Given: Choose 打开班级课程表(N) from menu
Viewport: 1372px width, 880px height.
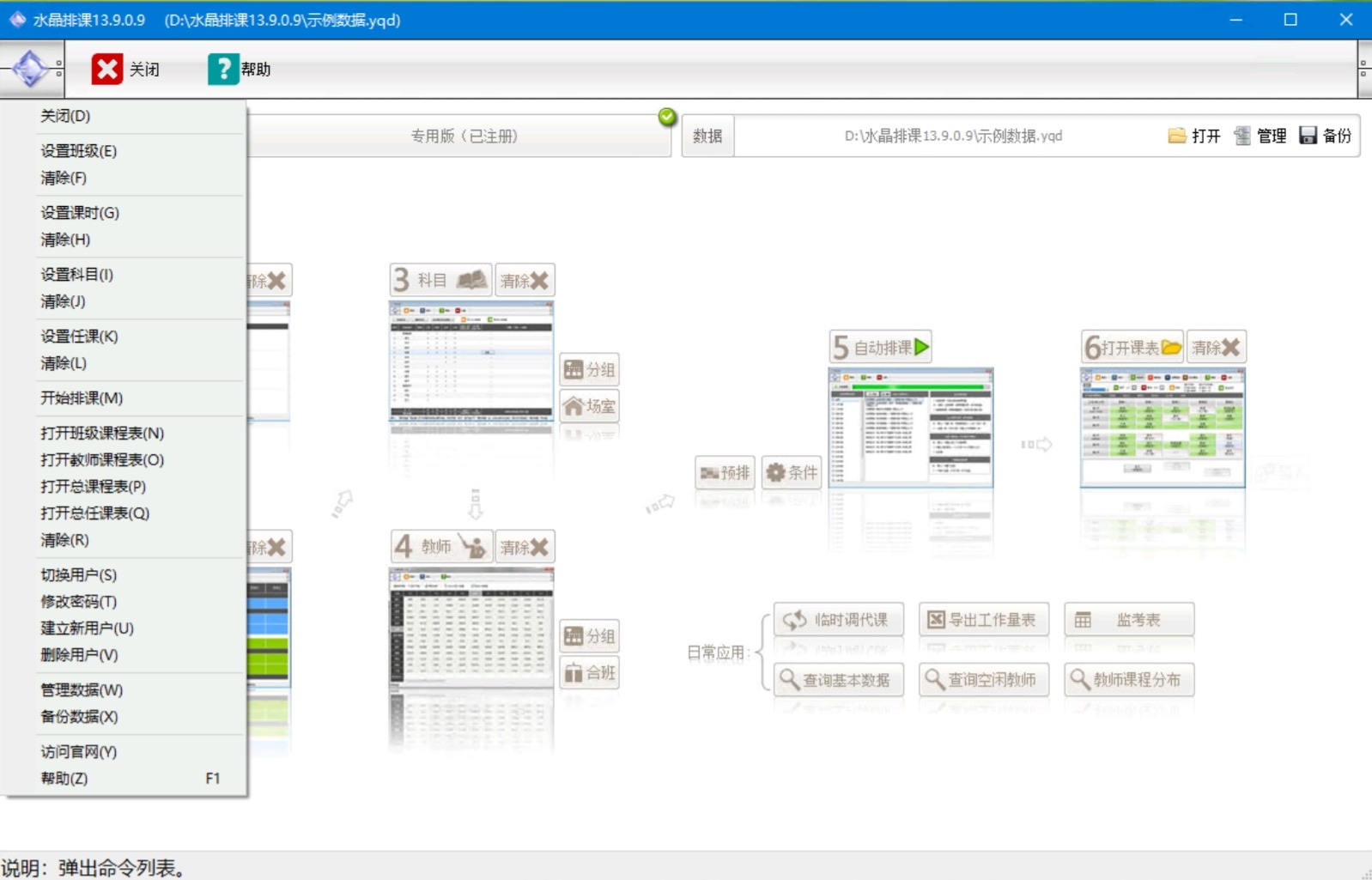Looking at the screenshot, I should pos(124,434).
